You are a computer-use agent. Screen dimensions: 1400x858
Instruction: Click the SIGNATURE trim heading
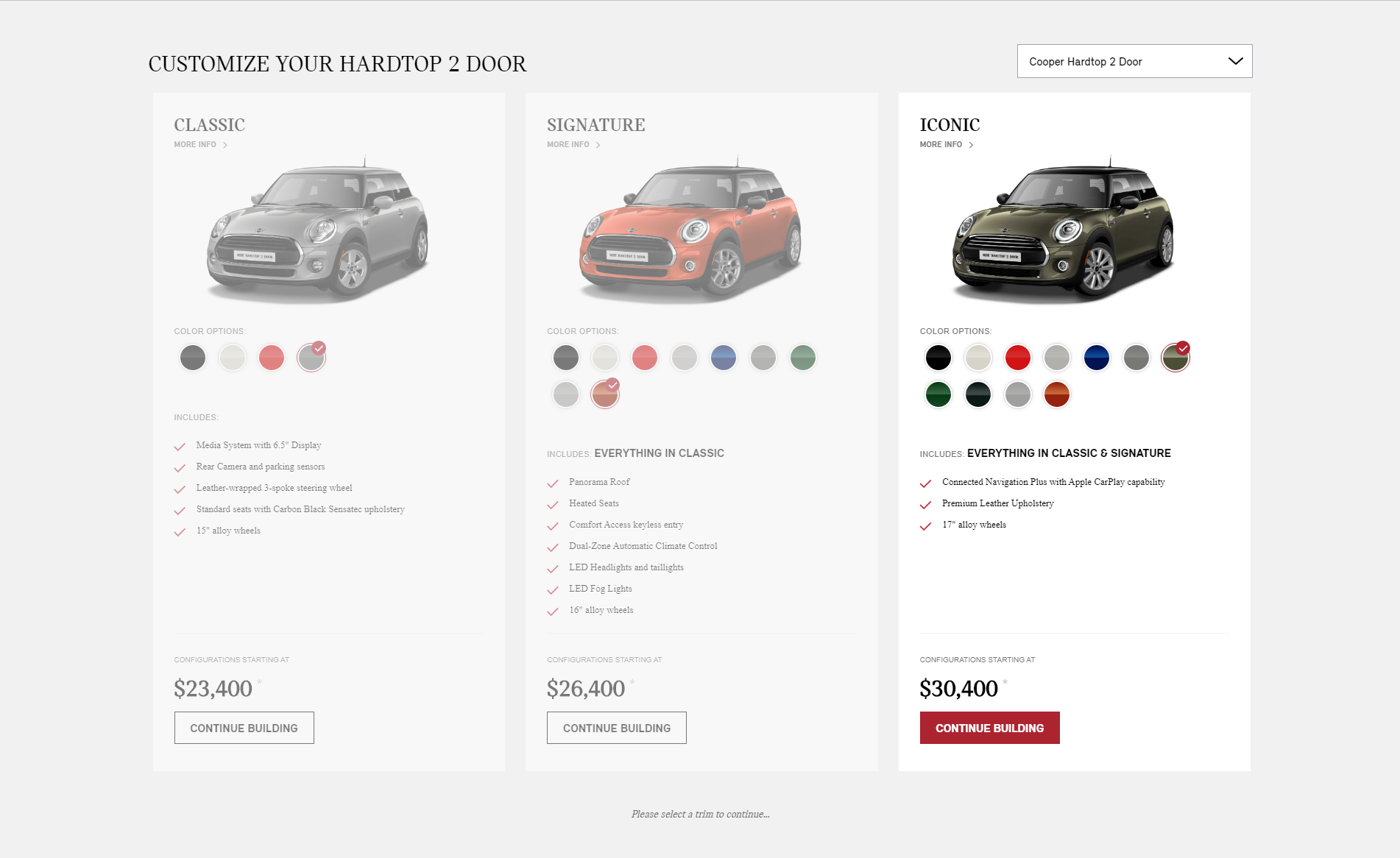tap(596, 125)
